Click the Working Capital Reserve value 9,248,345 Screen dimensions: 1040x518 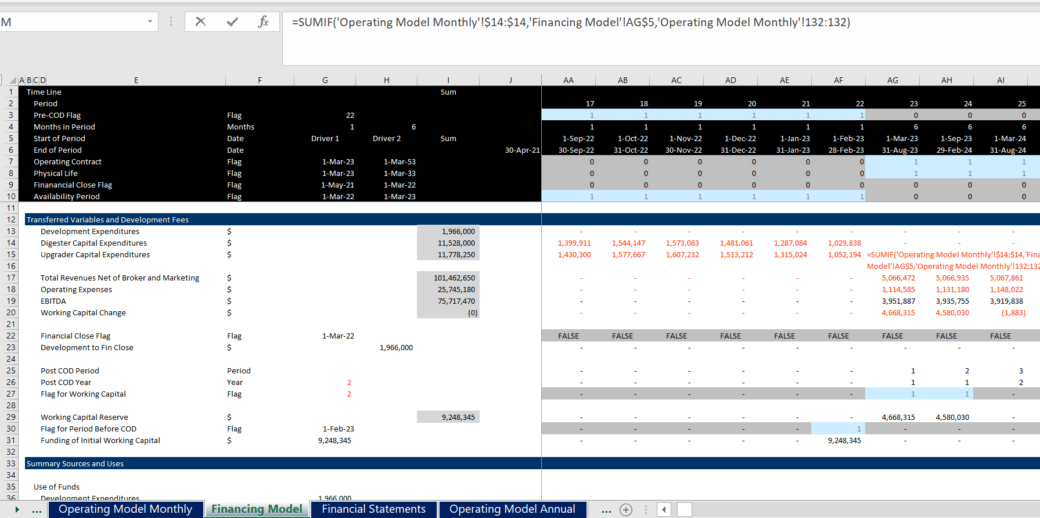447,417
